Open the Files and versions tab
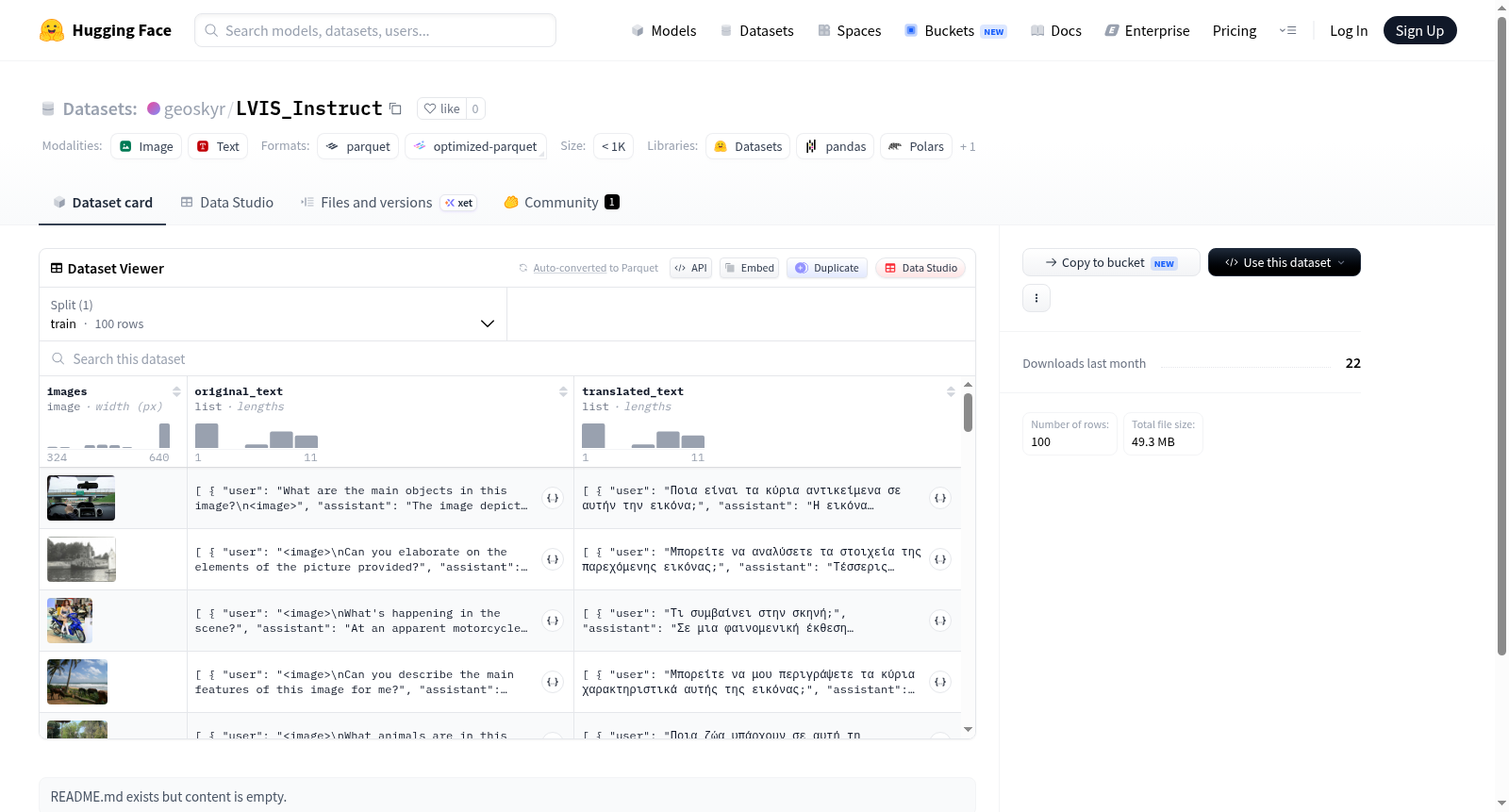The width and height of the screenshot is (1509, 812). [389, 203]
